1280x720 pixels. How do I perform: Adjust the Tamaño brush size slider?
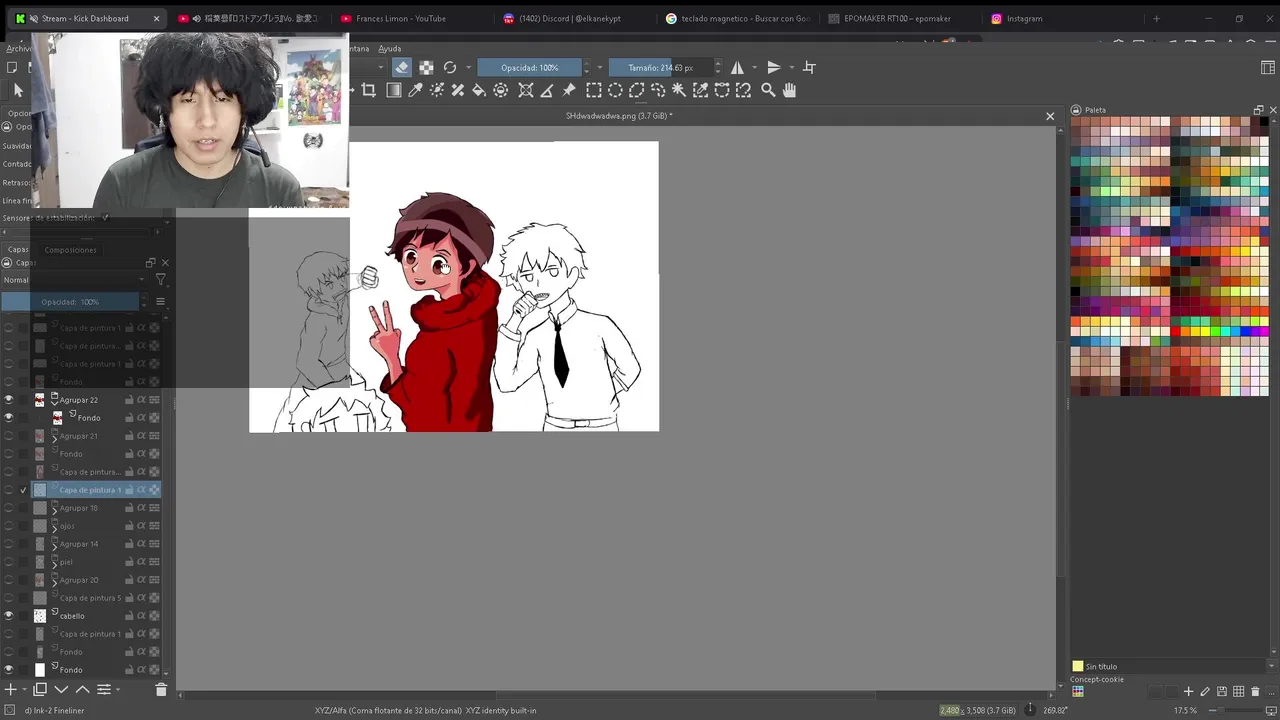click(x=660, y=67)
